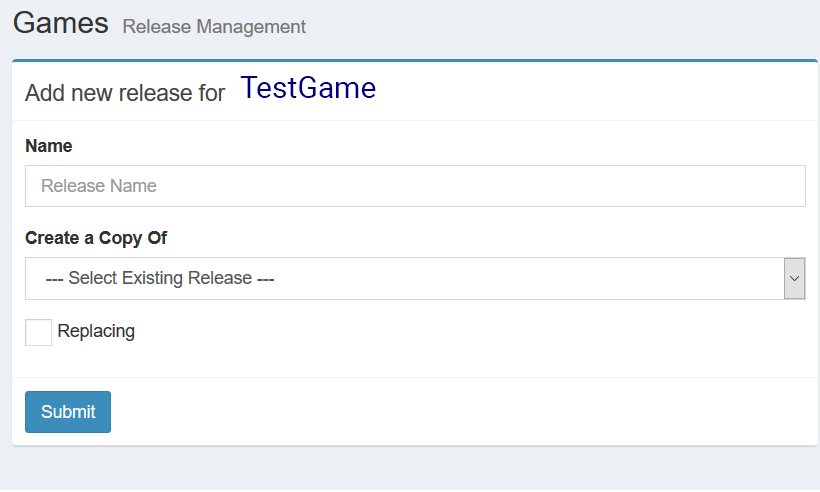Click the blue top border of the panel
This screenshot has height=492, width=820.
[415, 61]
